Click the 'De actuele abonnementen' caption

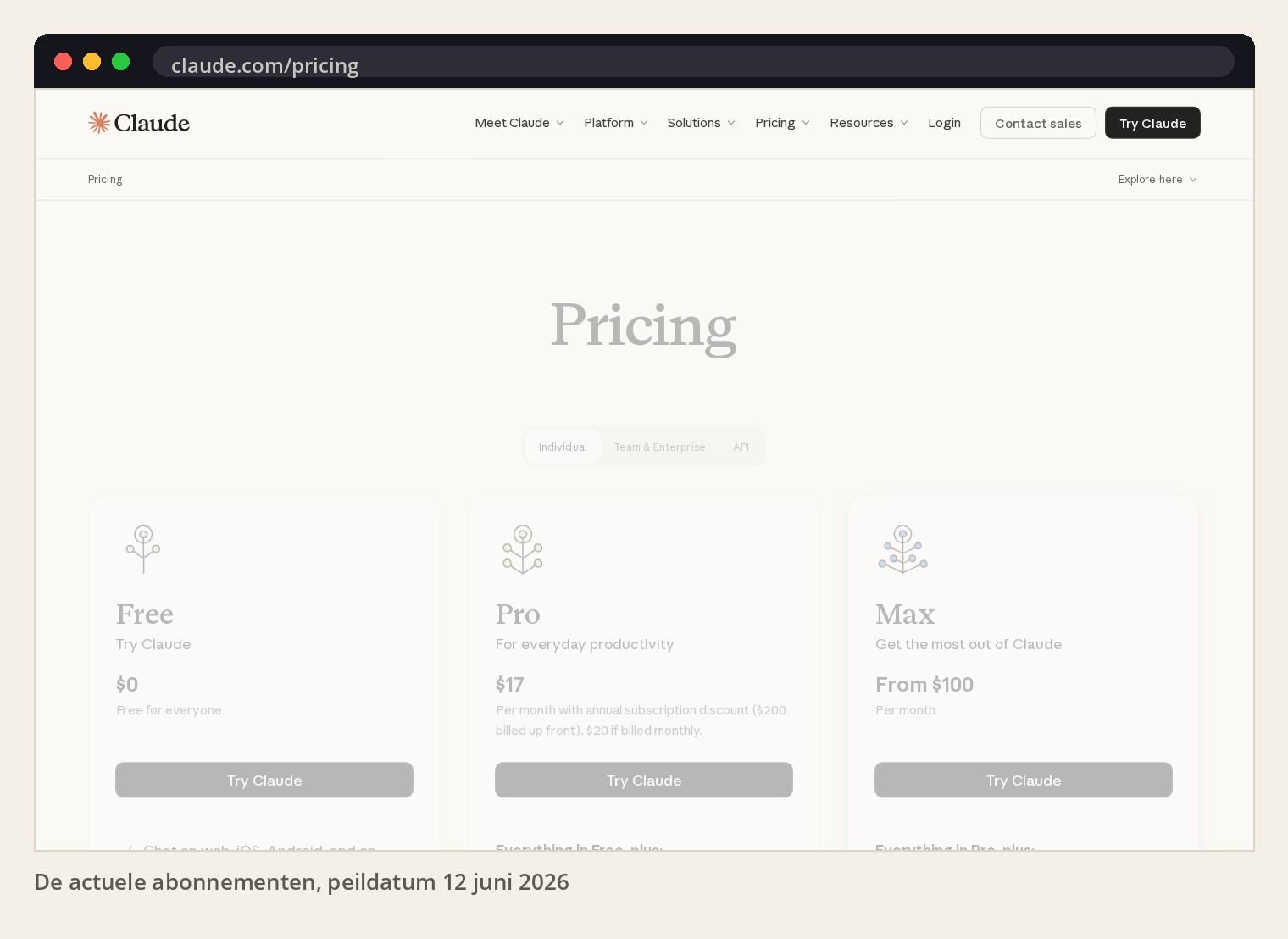pos(302,882)
